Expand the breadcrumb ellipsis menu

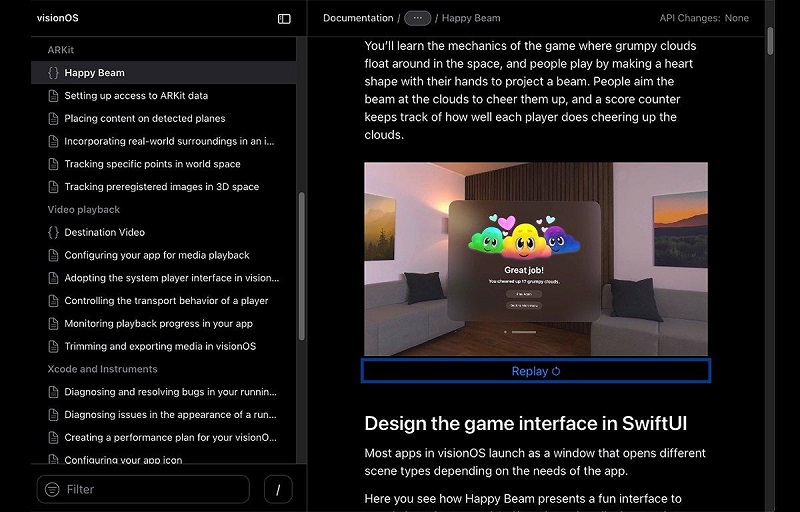[x=417, y=18]
